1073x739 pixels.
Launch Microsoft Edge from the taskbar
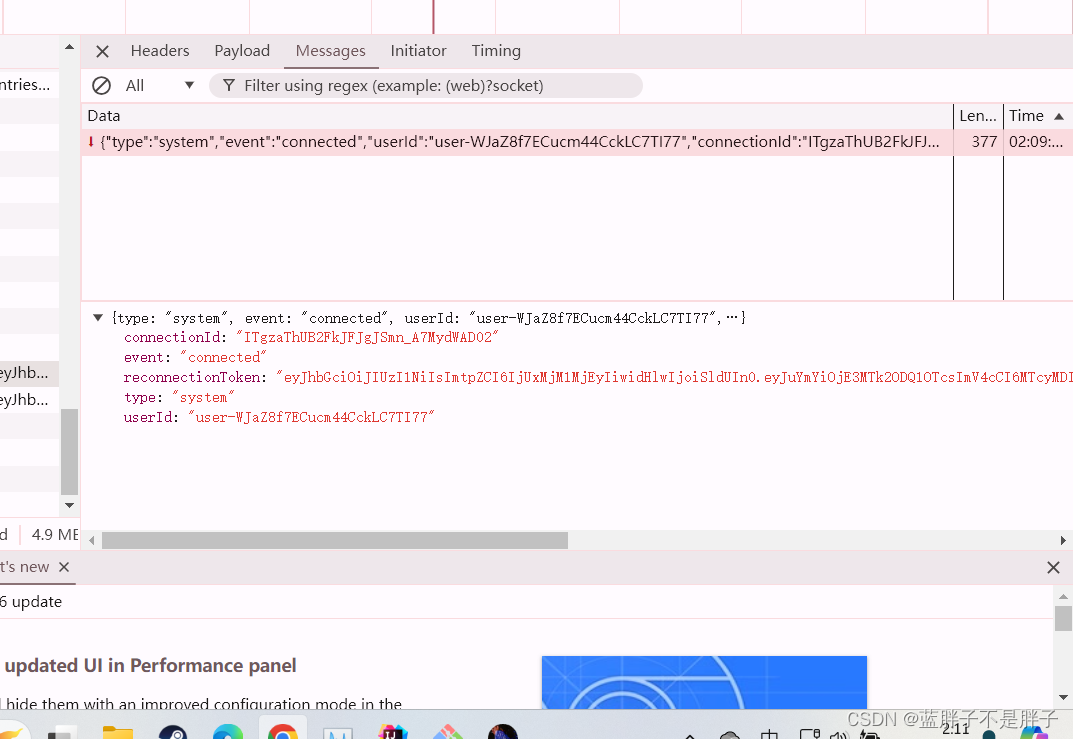(x=228, y=732)
